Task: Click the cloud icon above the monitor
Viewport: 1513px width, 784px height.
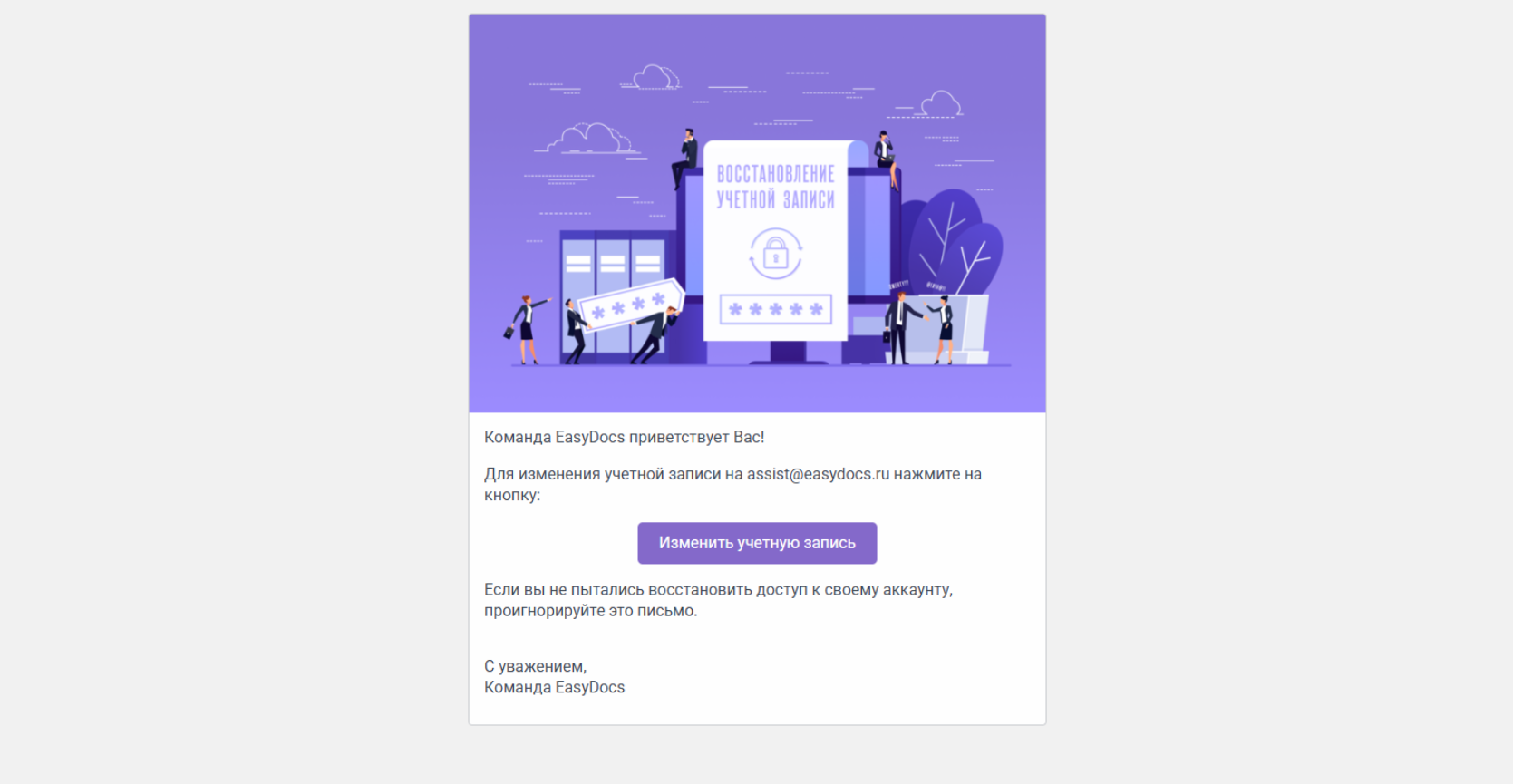Action: (x=655, y=77)
